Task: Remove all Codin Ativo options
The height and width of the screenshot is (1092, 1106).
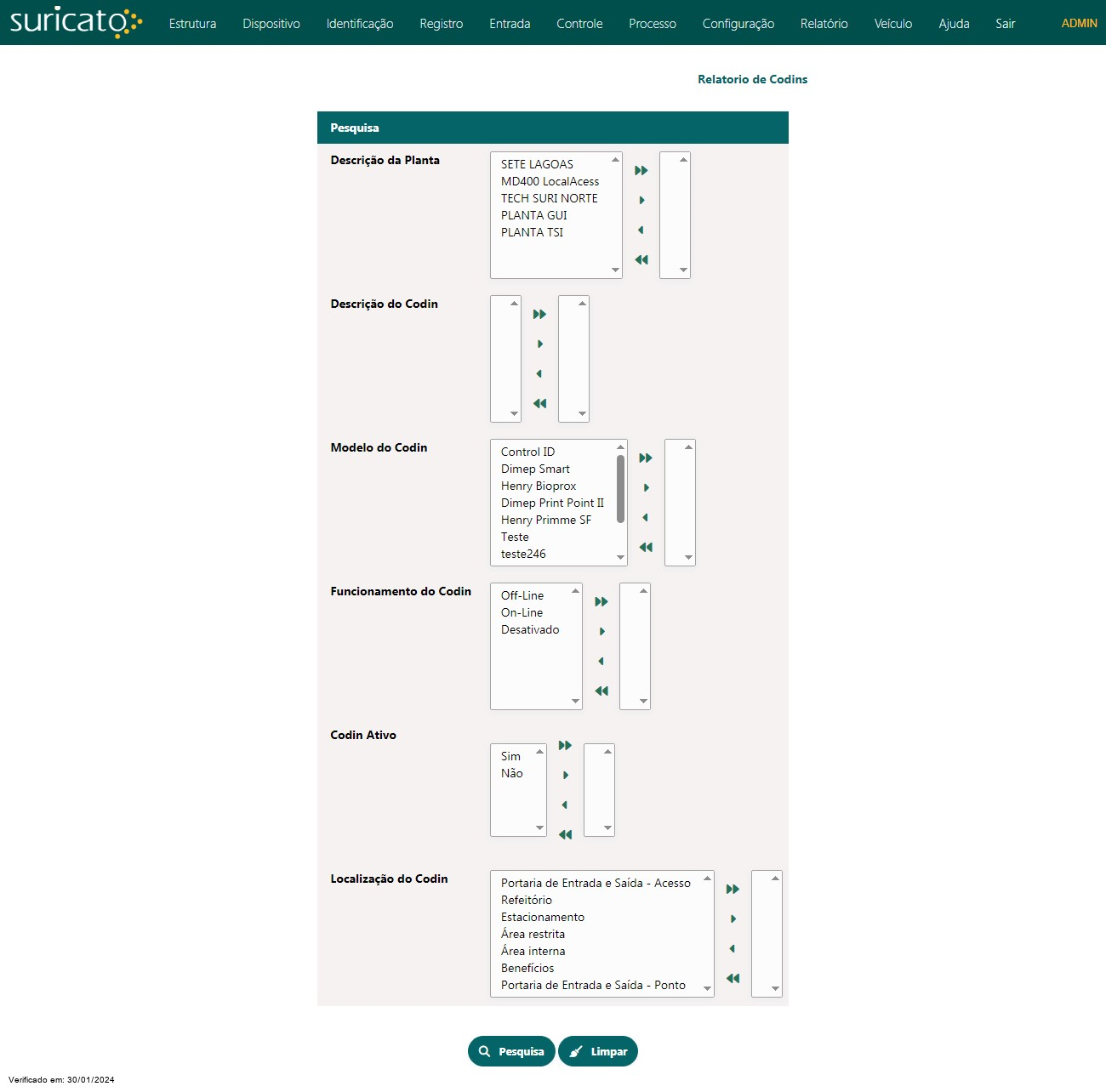Action: (x=565, y=835)
